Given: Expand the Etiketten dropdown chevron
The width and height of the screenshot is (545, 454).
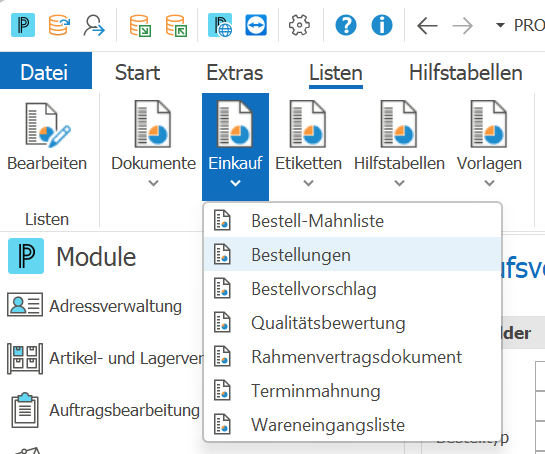Looking at the screenshot, I should 308,183.
